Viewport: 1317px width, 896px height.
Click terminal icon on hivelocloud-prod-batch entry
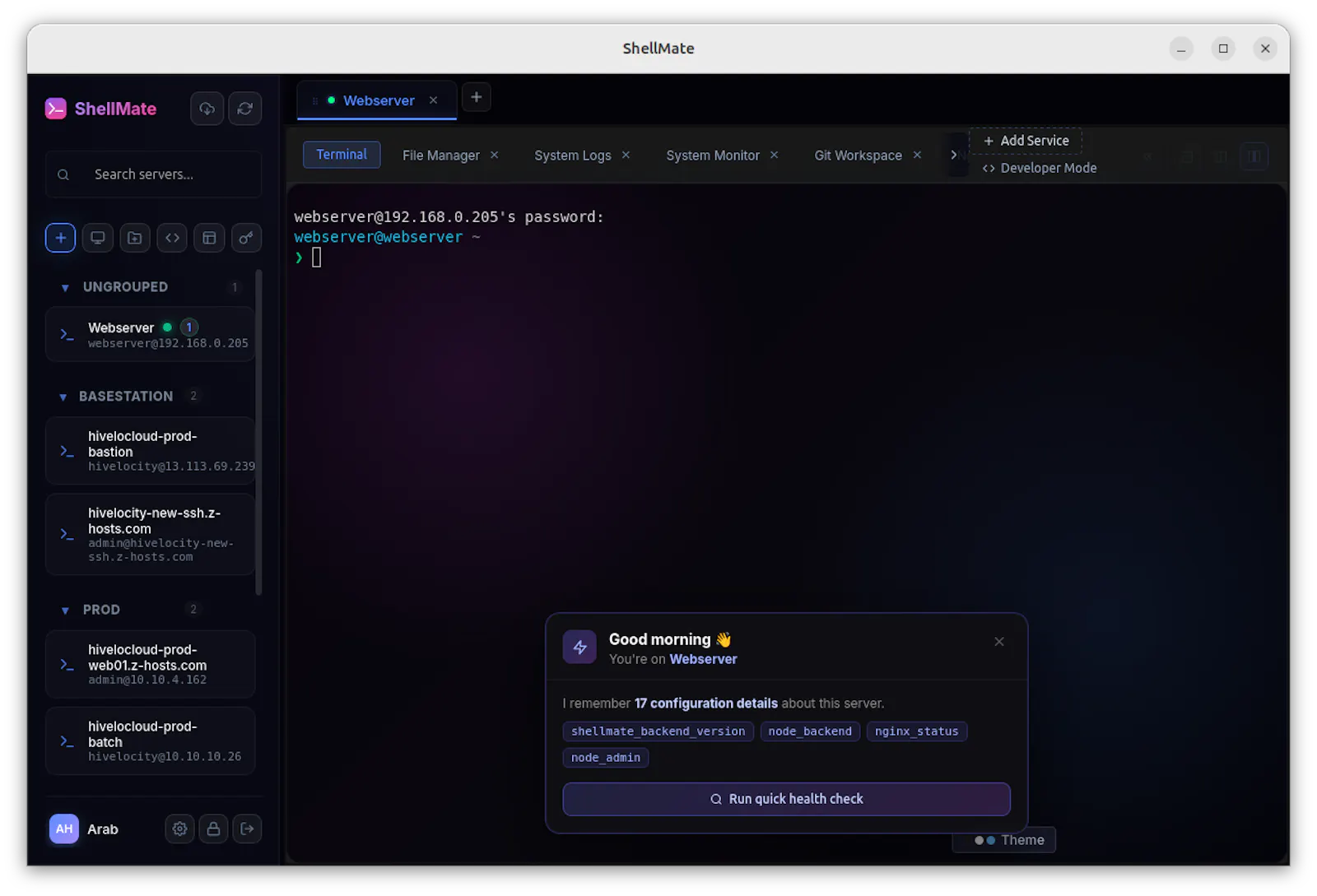pyautogui.click(x=67, y=741)
